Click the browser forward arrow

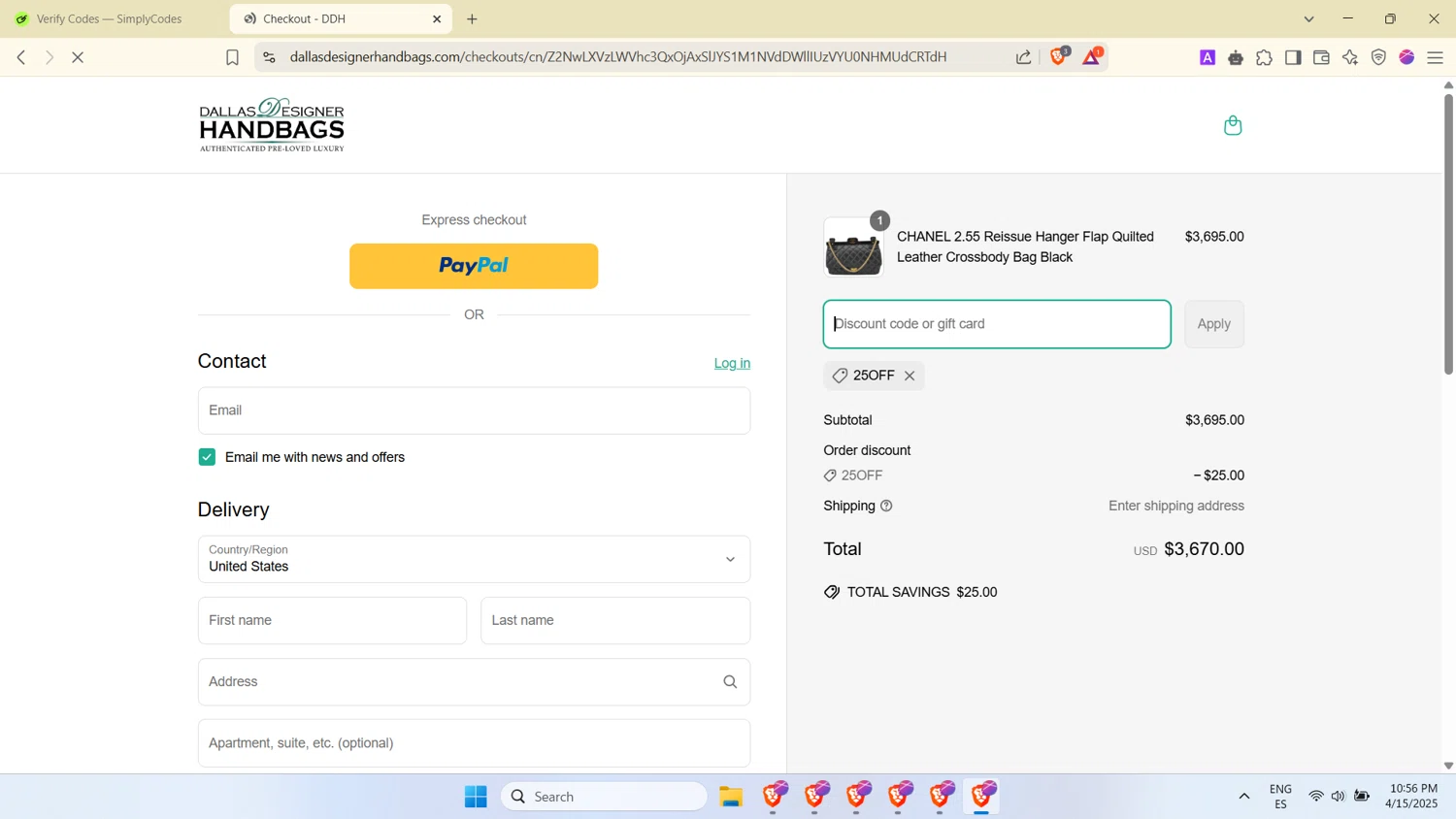click(50, 57)
